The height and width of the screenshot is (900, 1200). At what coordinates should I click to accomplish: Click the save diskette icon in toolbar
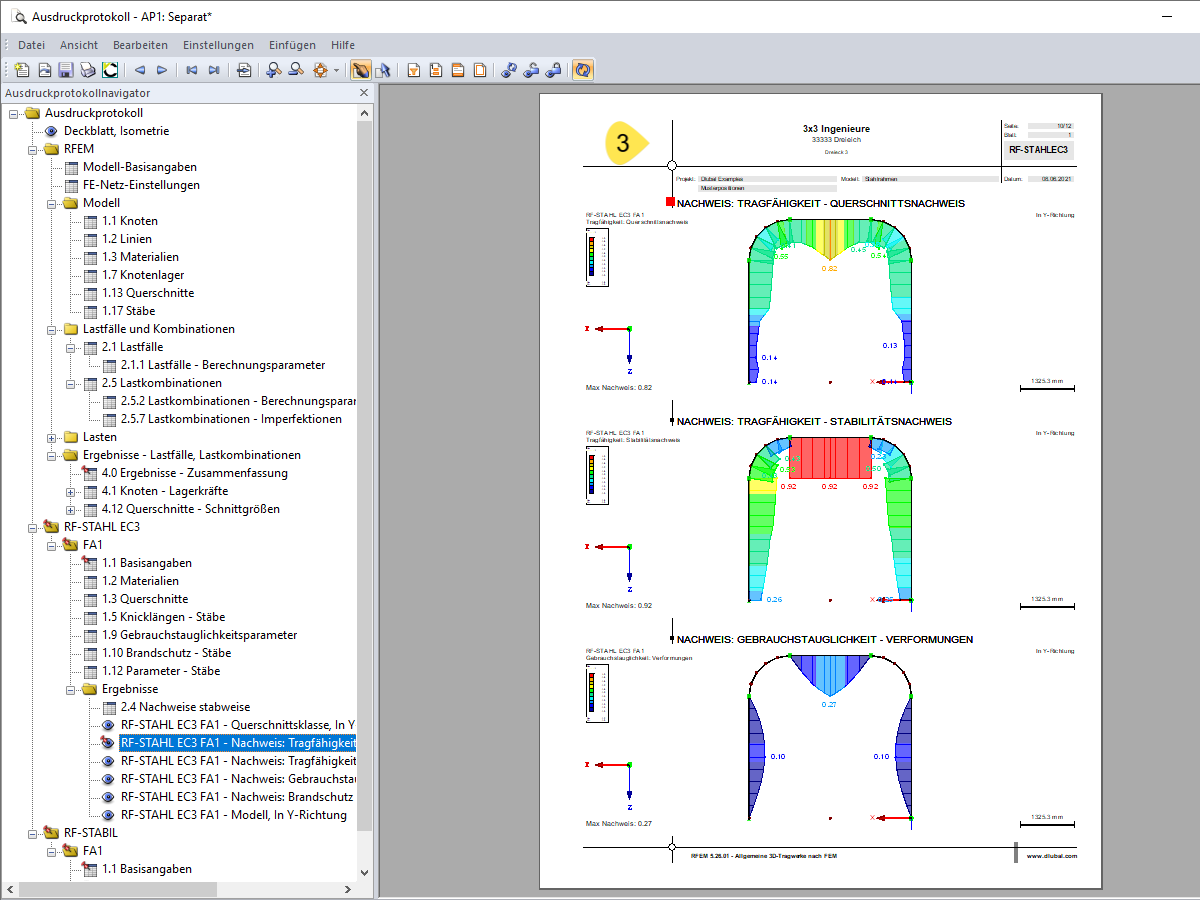(66, 70)
